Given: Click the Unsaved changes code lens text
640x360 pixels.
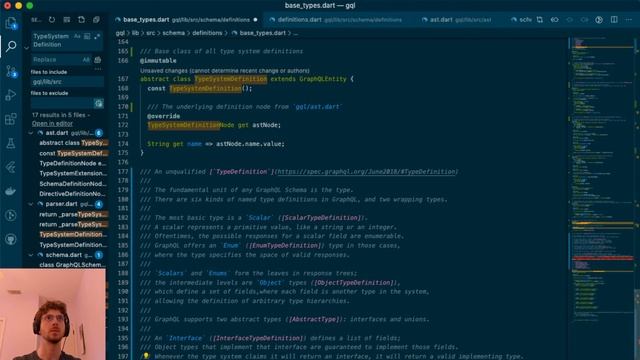Looking at the screenshot, I should point(224,71).
